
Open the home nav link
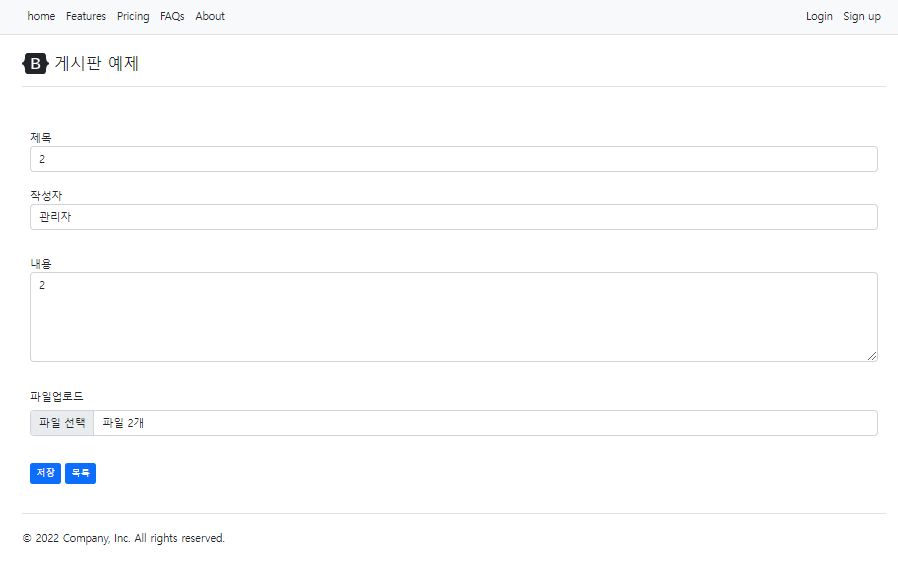[x=41, y=16]
